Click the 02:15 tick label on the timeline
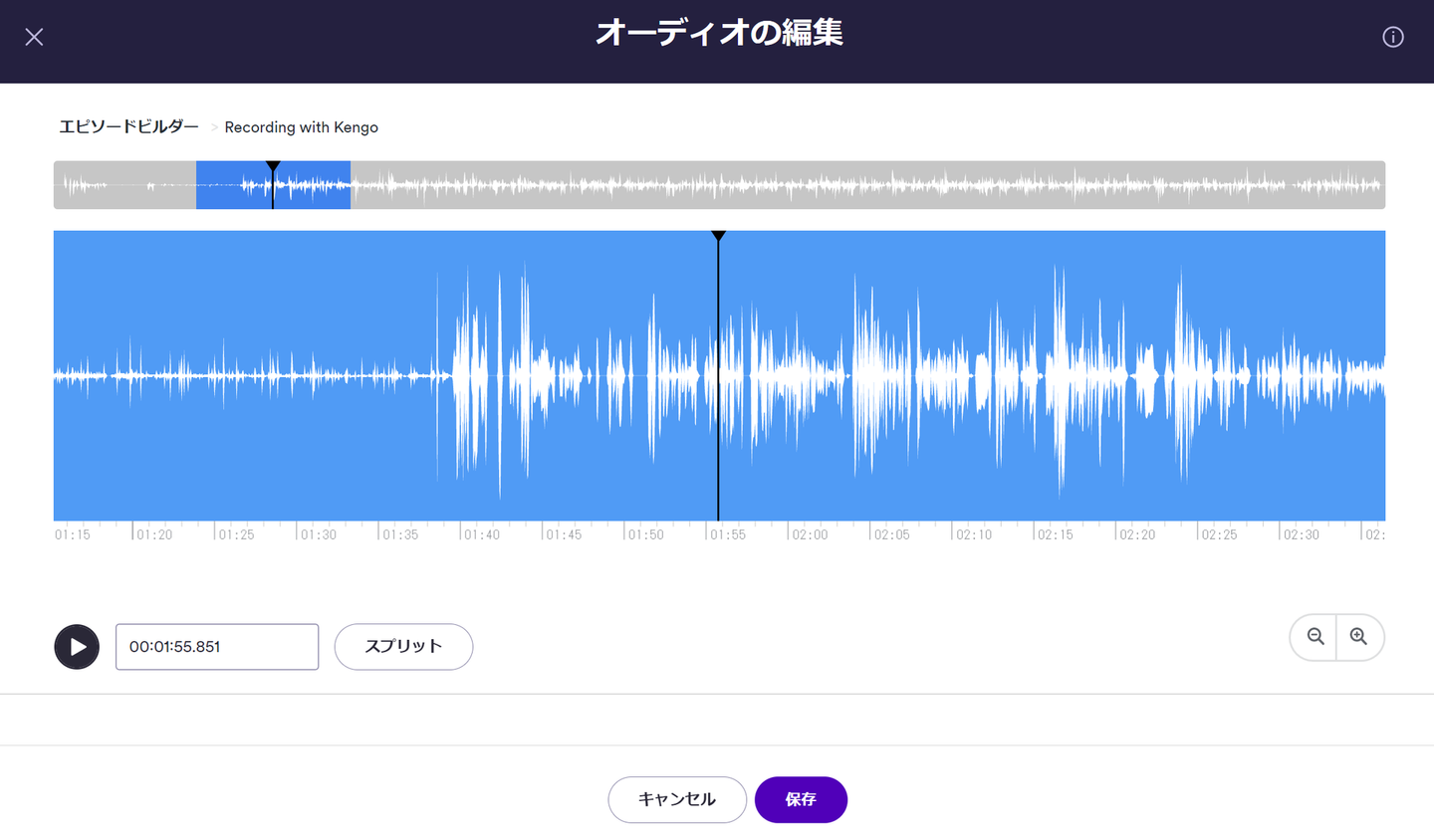1434x840 pixels. point(1056,534)
